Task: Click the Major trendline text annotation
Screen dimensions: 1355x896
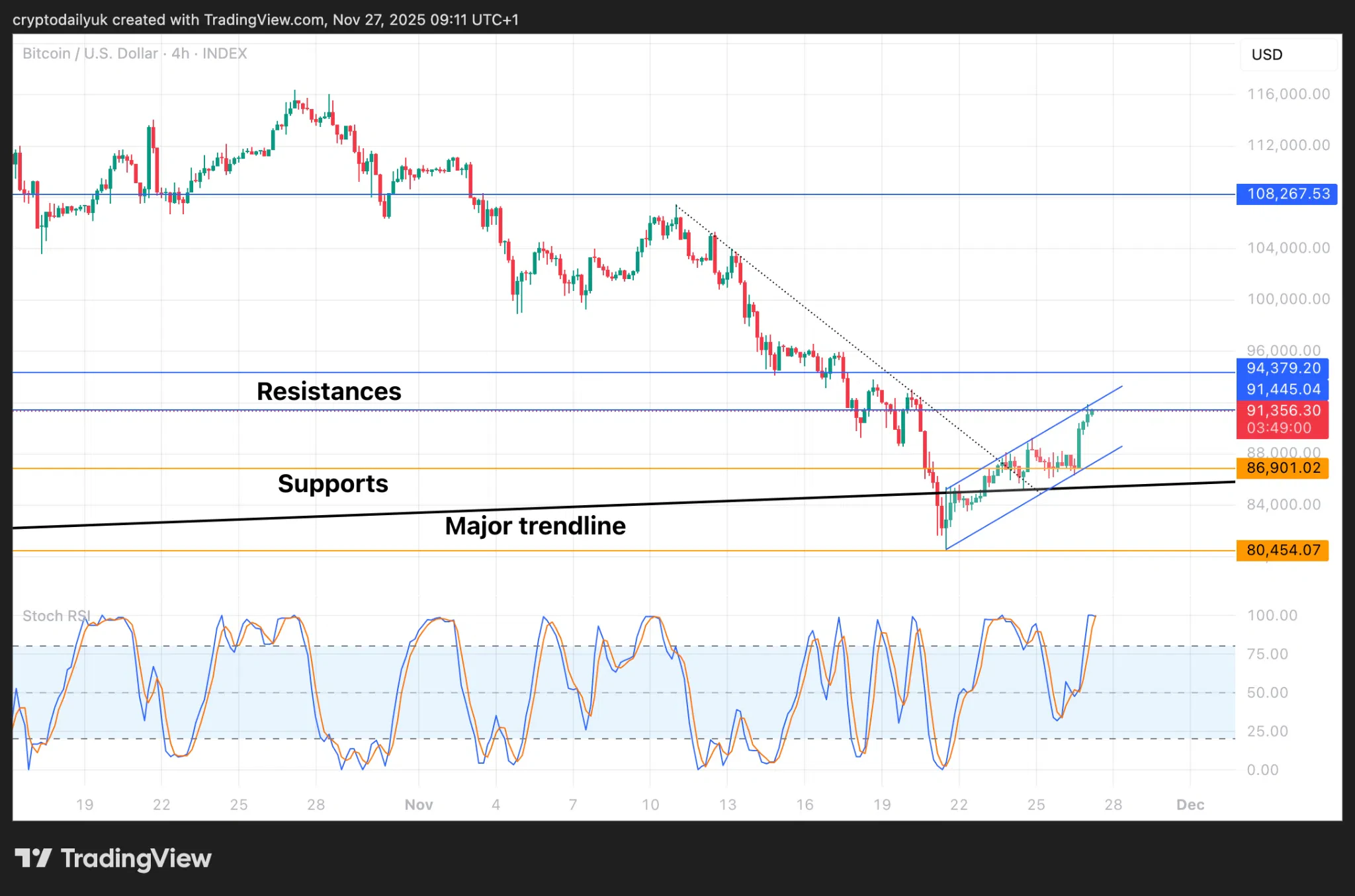Action: coord(535,526)
